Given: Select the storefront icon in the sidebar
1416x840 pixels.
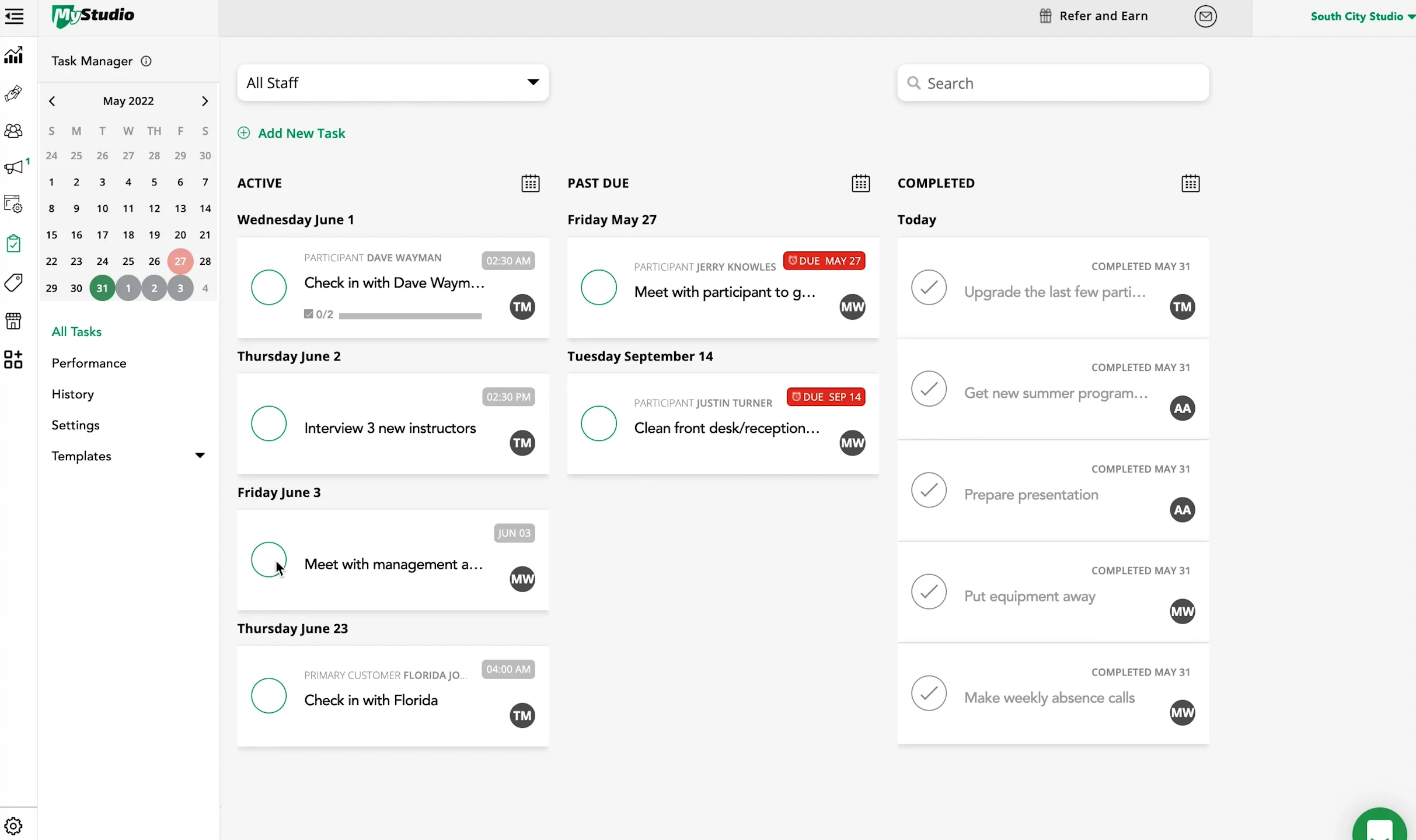Looking at the screenshot, I should point(14,321).
